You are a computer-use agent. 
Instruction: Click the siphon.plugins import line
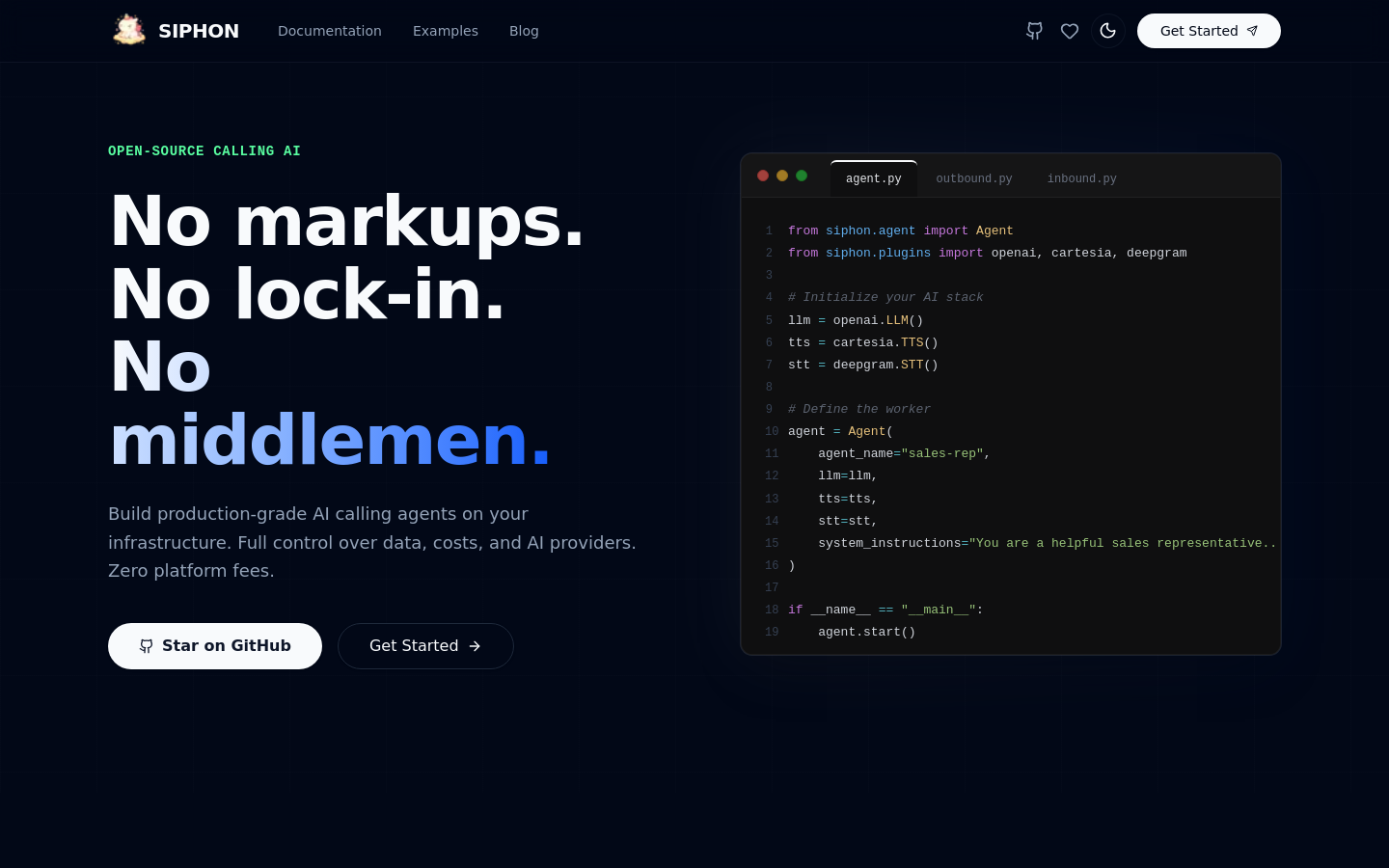tap(988, 253)
